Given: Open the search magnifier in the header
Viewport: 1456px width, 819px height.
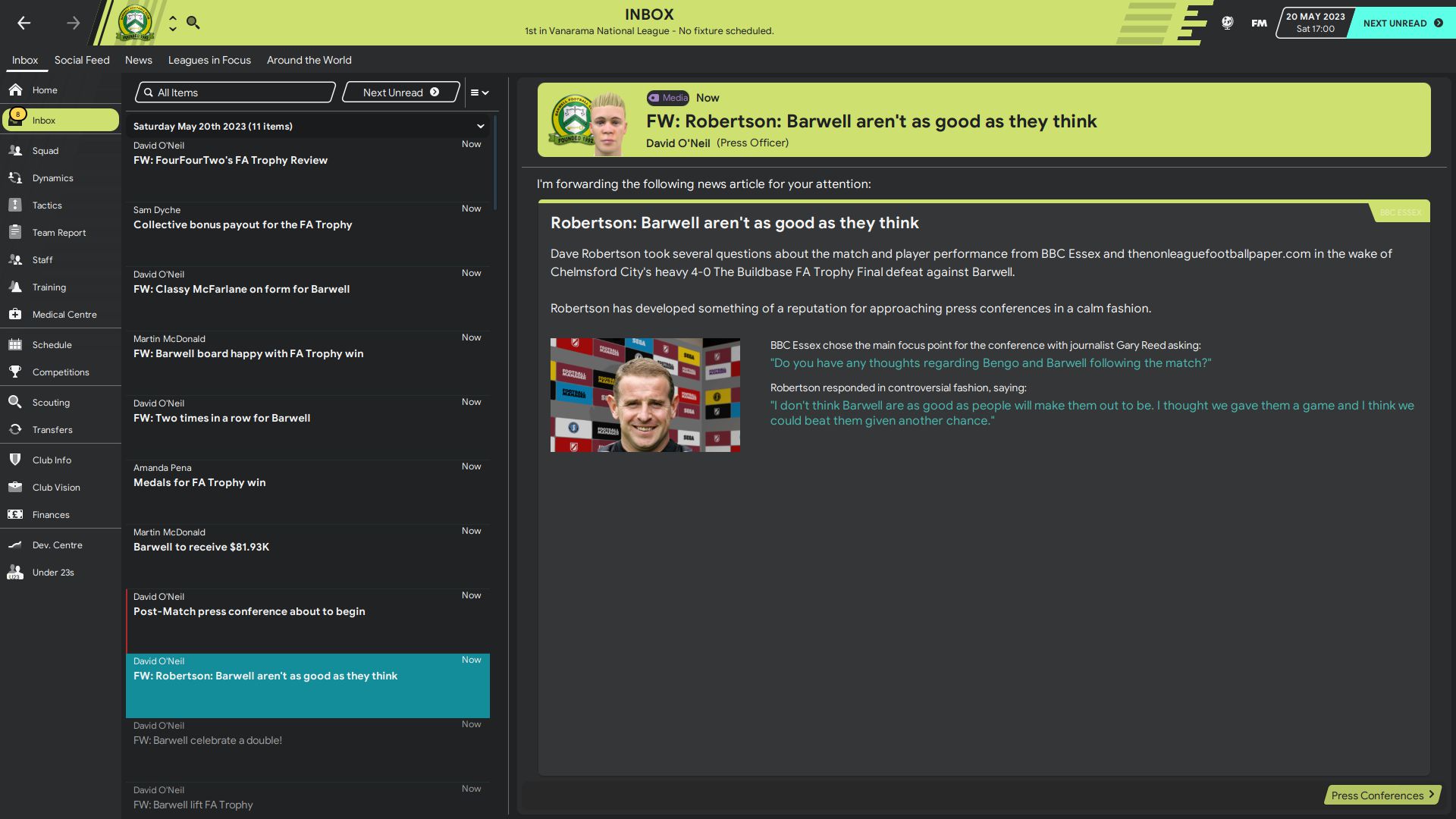Looking at the screenshot, I should (x=193, y=23).
